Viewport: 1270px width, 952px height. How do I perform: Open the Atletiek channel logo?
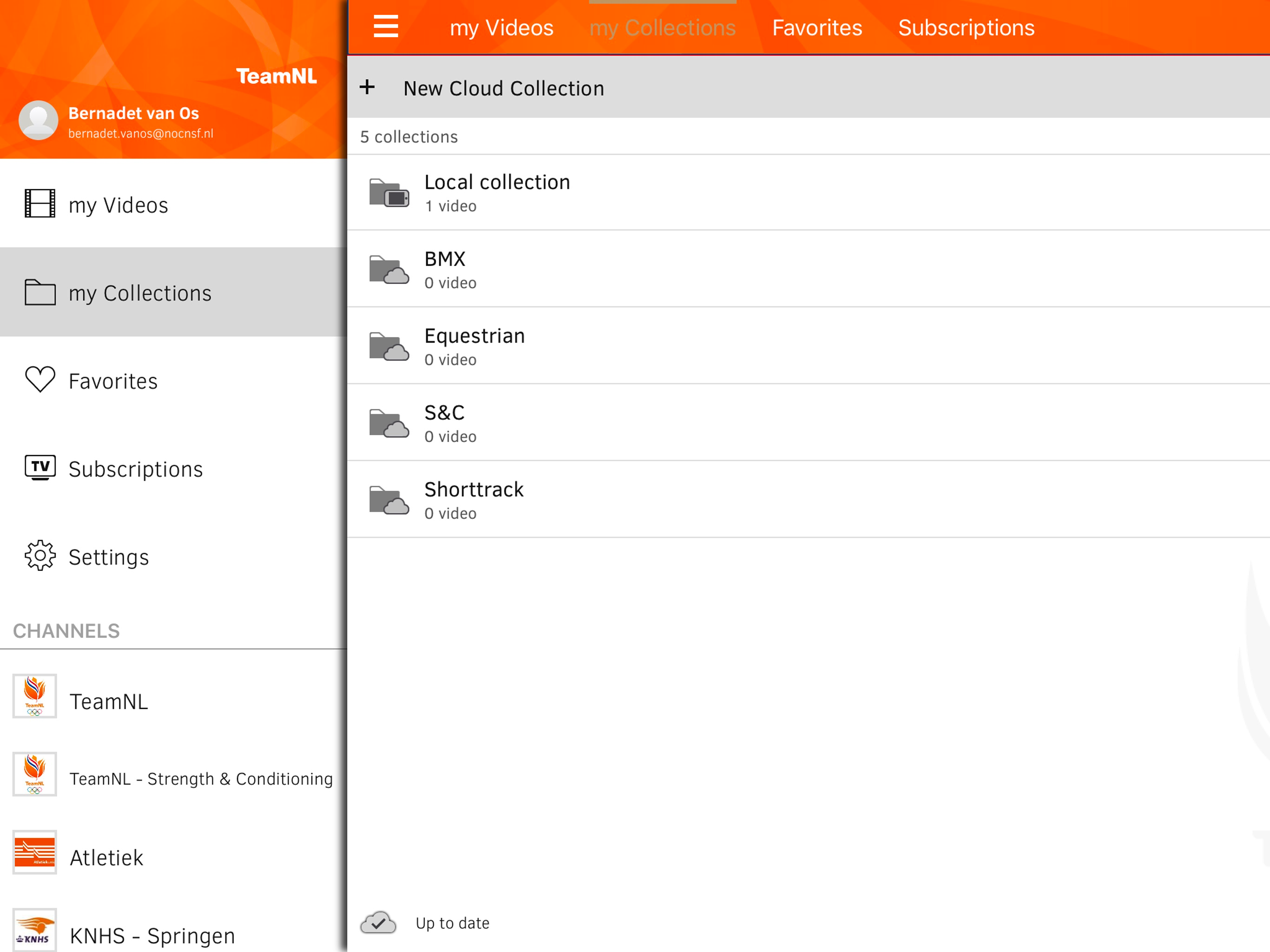point(34,852)
